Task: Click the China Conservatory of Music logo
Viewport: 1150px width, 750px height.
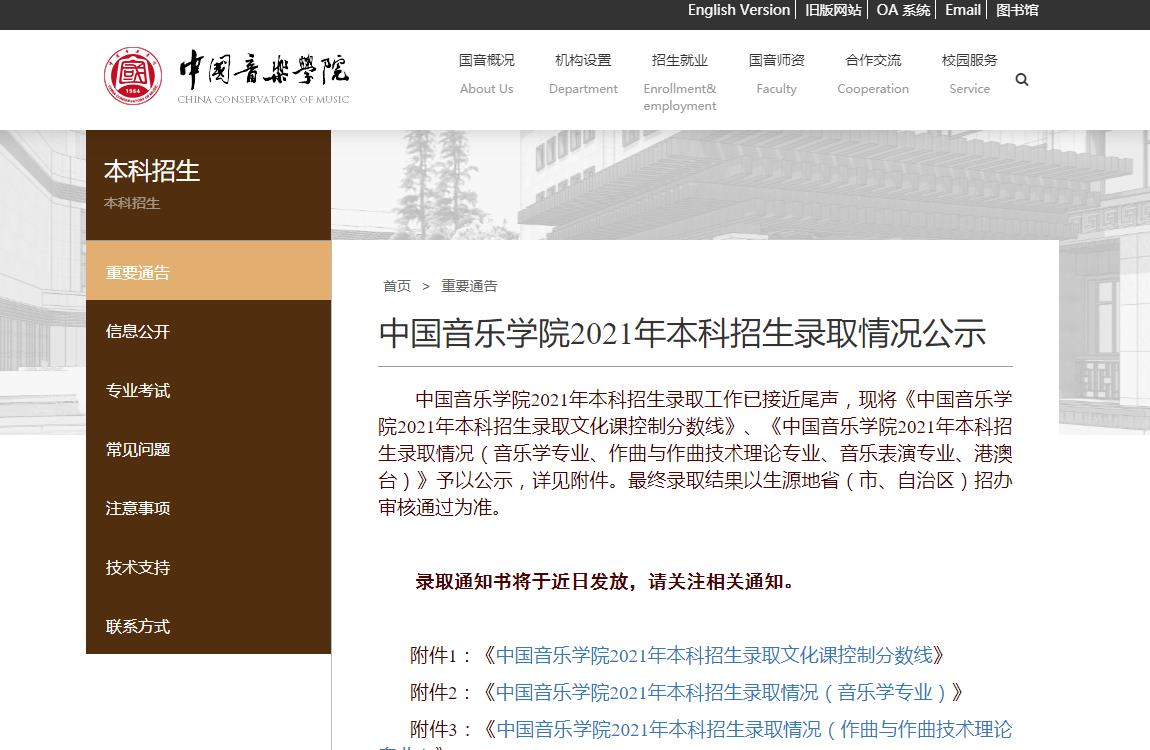Action: coord(227,76)
